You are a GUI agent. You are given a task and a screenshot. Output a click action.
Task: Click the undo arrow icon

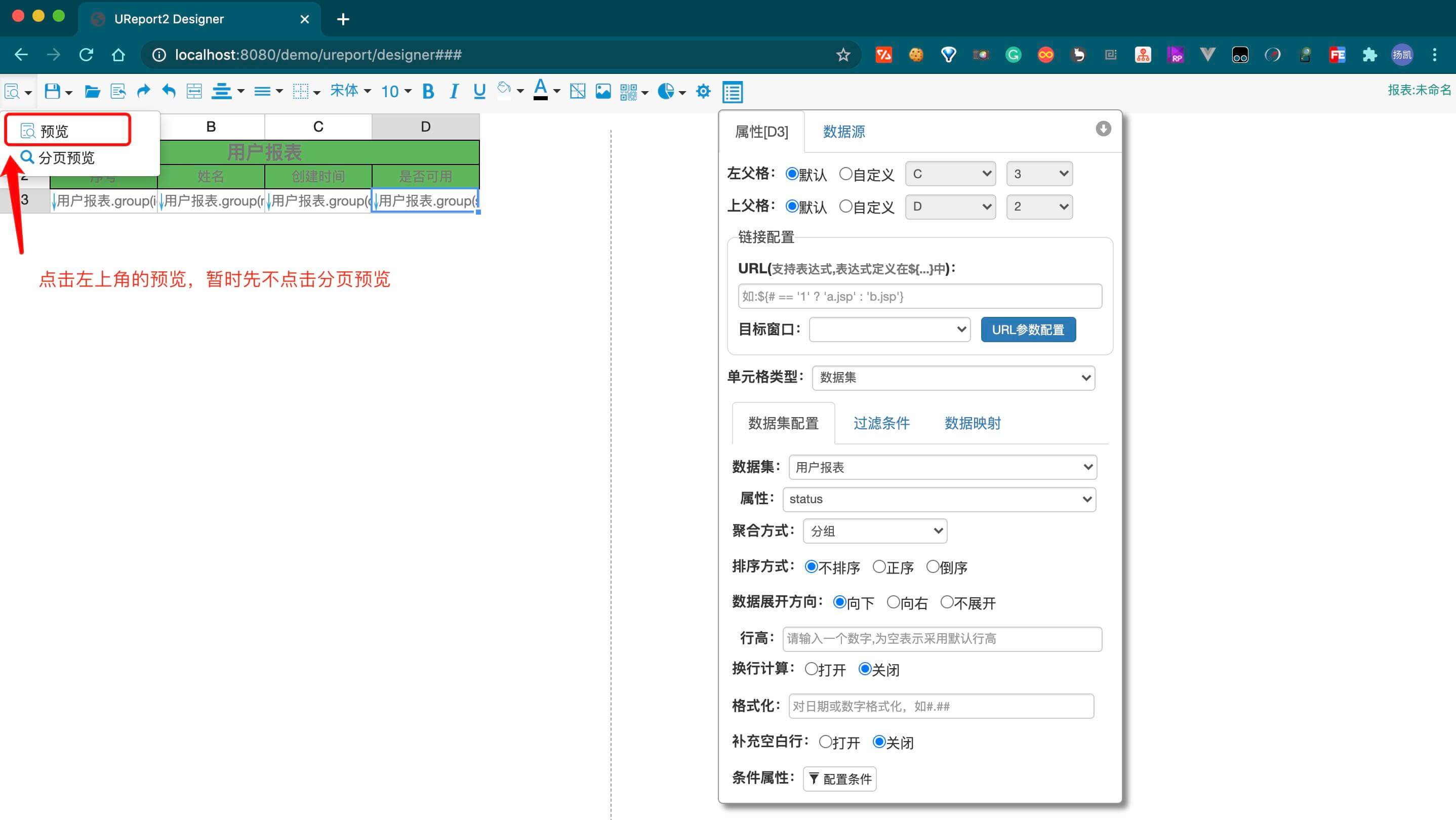pyautogui.click(x=169, y=91)
